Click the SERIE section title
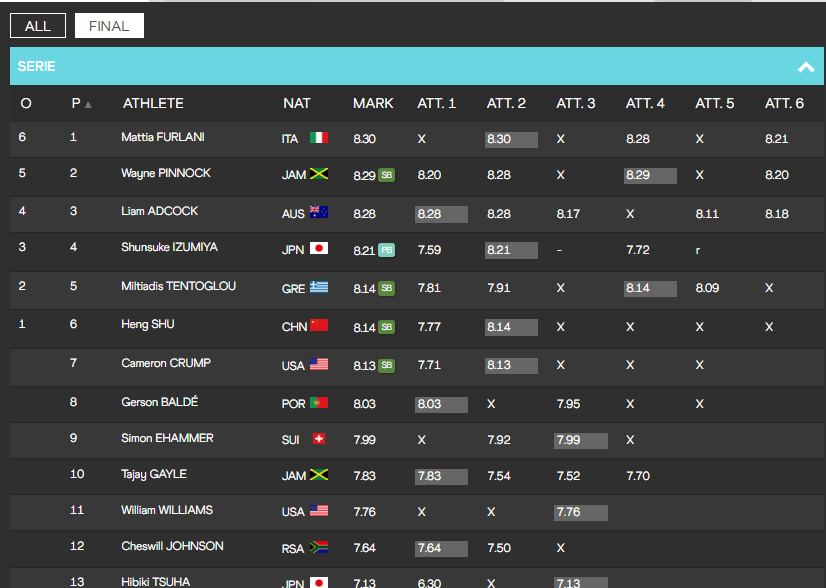 point(36,66)
